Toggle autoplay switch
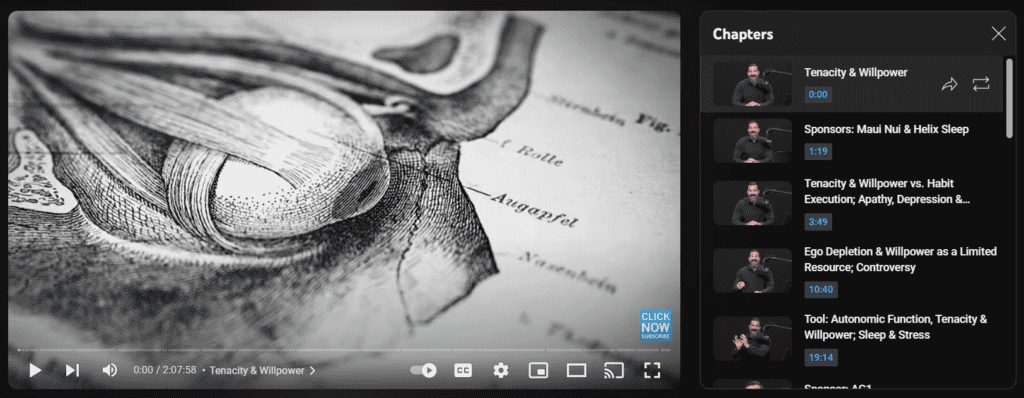 coord(423,371)
